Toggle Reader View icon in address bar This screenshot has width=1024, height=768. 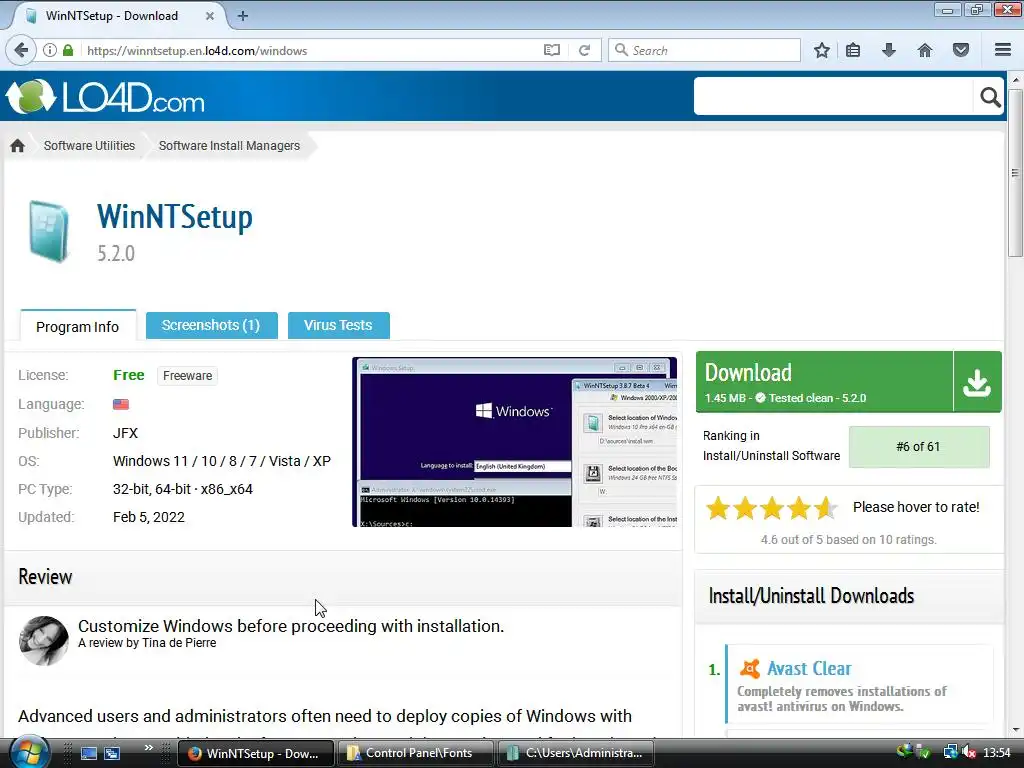(x=552, y=50)
